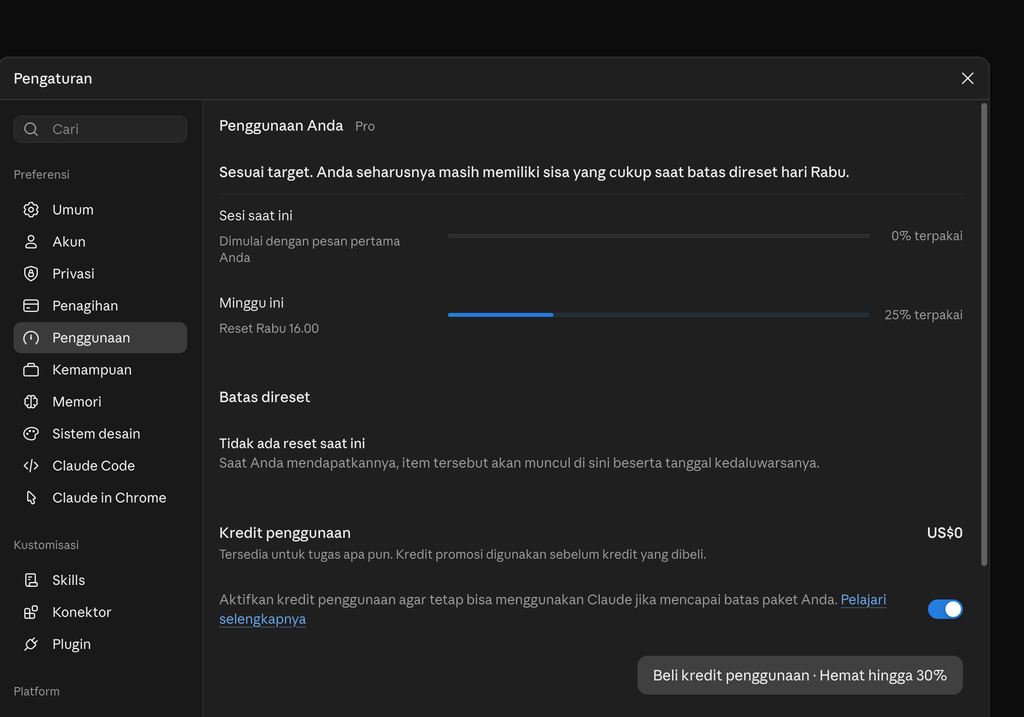Screen dimensions: 1024x717
Task: Click the Kustomisasi section label
Action: [x=46, y=545]
